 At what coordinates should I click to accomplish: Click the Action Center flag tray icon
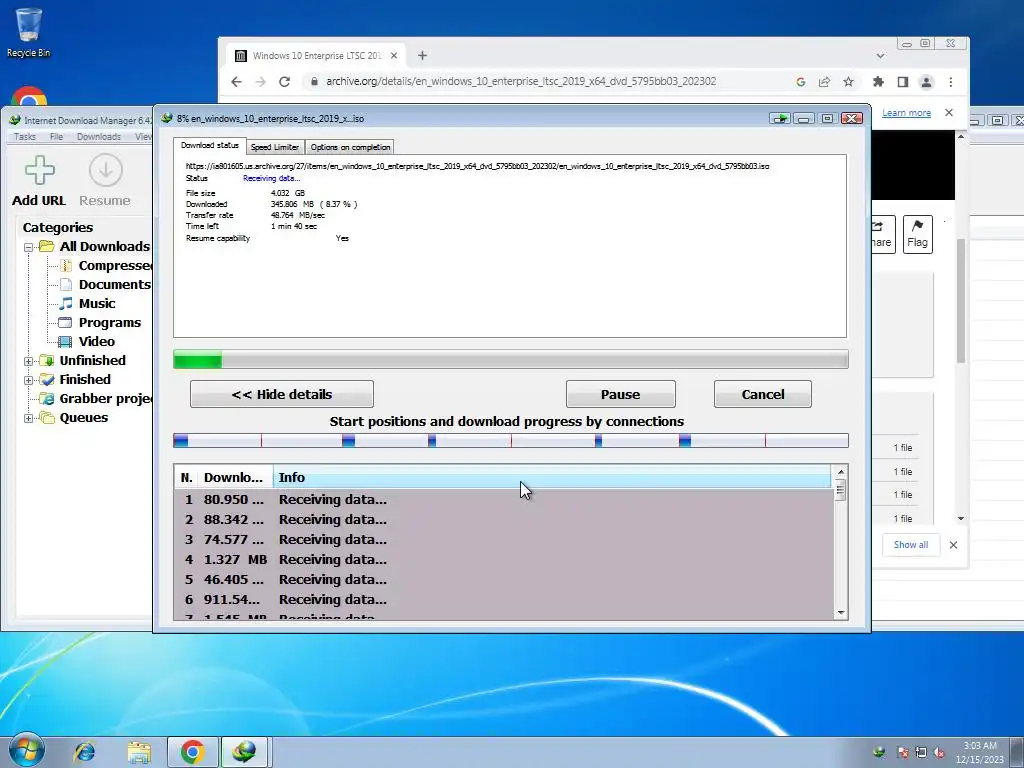click(x=903, y=752)
